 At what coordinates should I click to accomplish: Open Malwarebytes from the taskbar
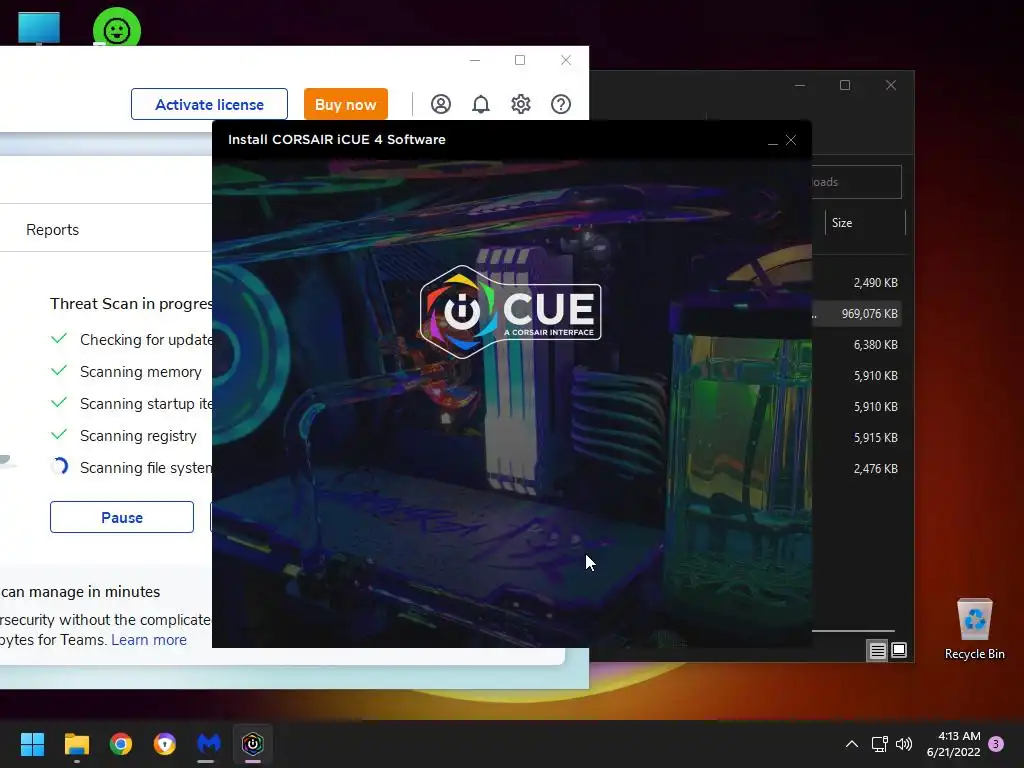coord(209,744)
